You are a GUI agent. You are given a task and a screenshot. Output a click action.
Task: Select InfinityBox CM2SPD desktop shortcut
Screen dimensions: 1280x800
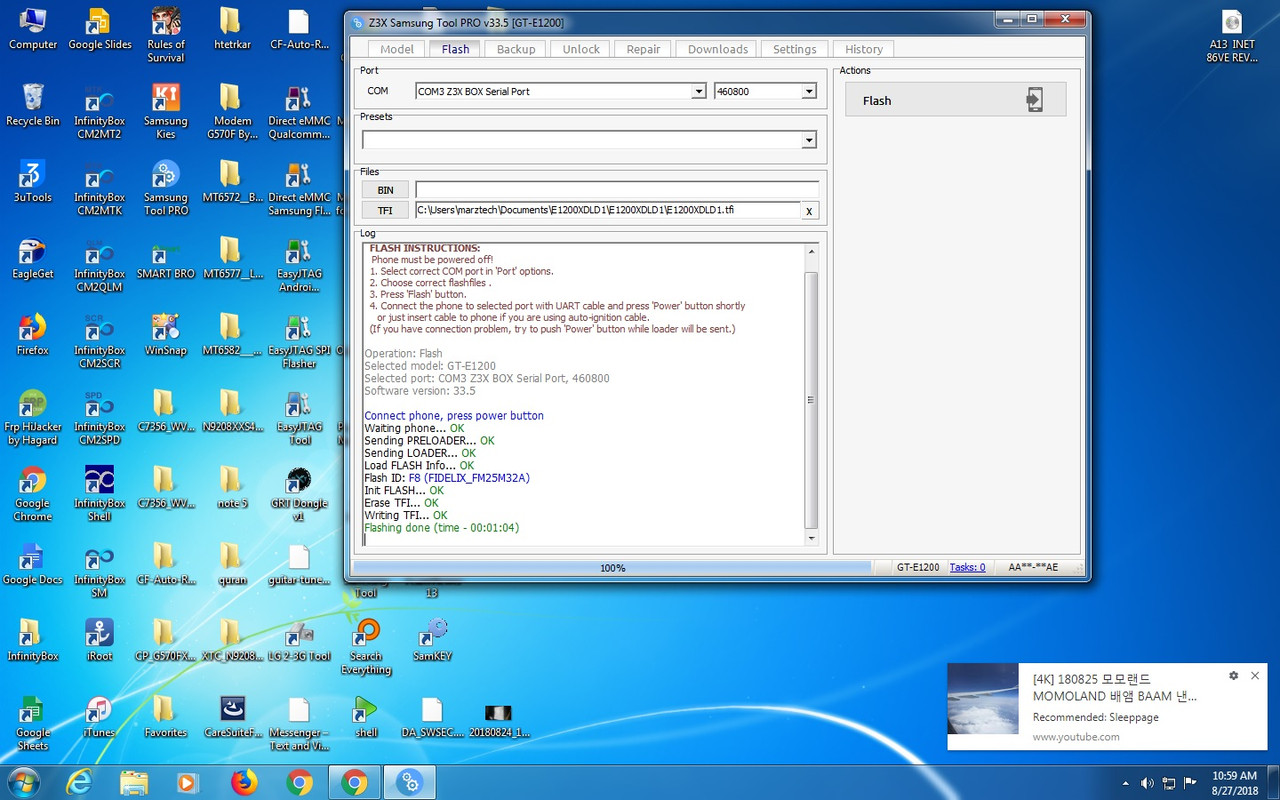click(x=99, y=418)
